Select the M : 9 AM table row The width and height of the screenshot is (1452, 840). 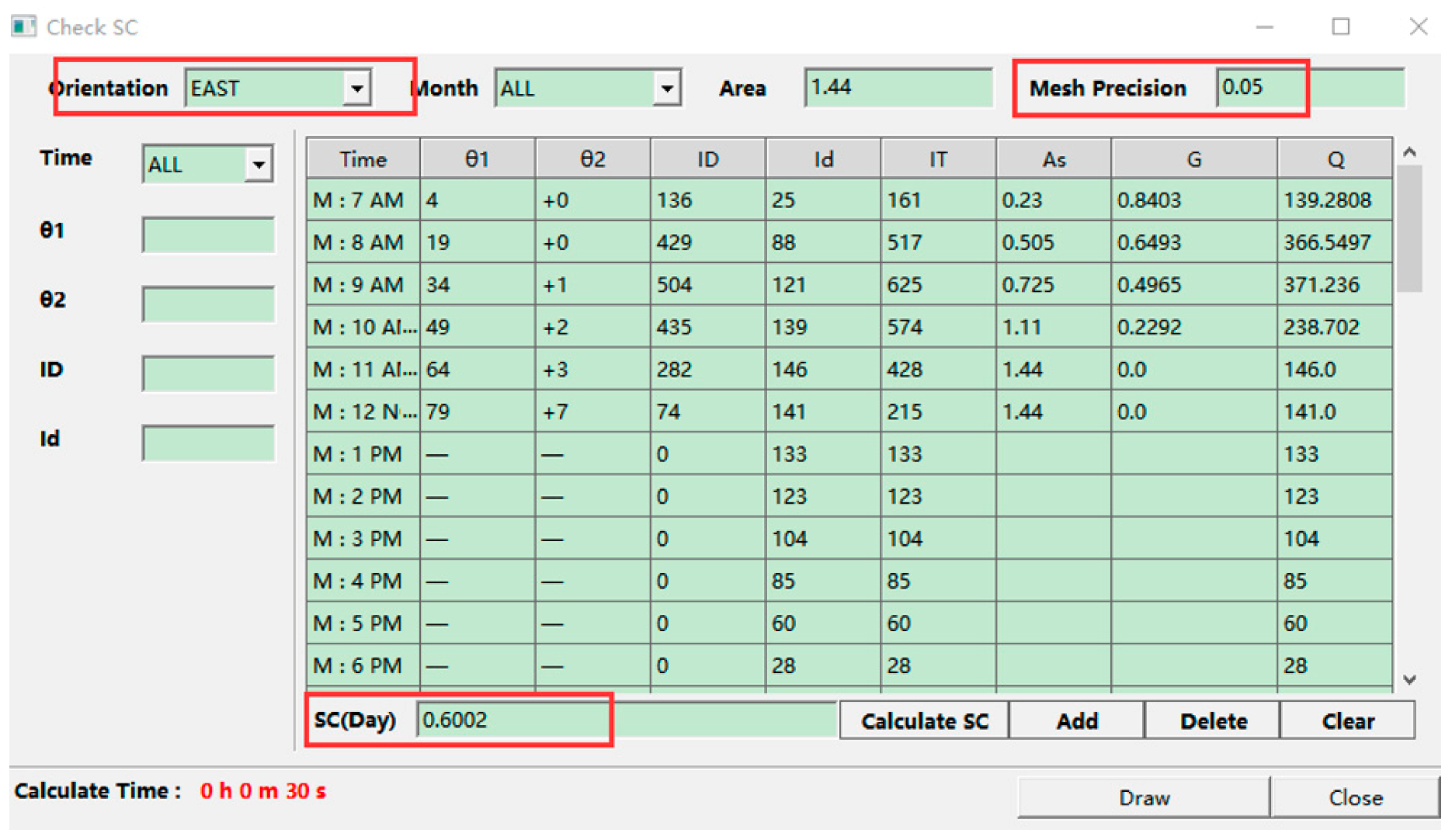point(362,285)
